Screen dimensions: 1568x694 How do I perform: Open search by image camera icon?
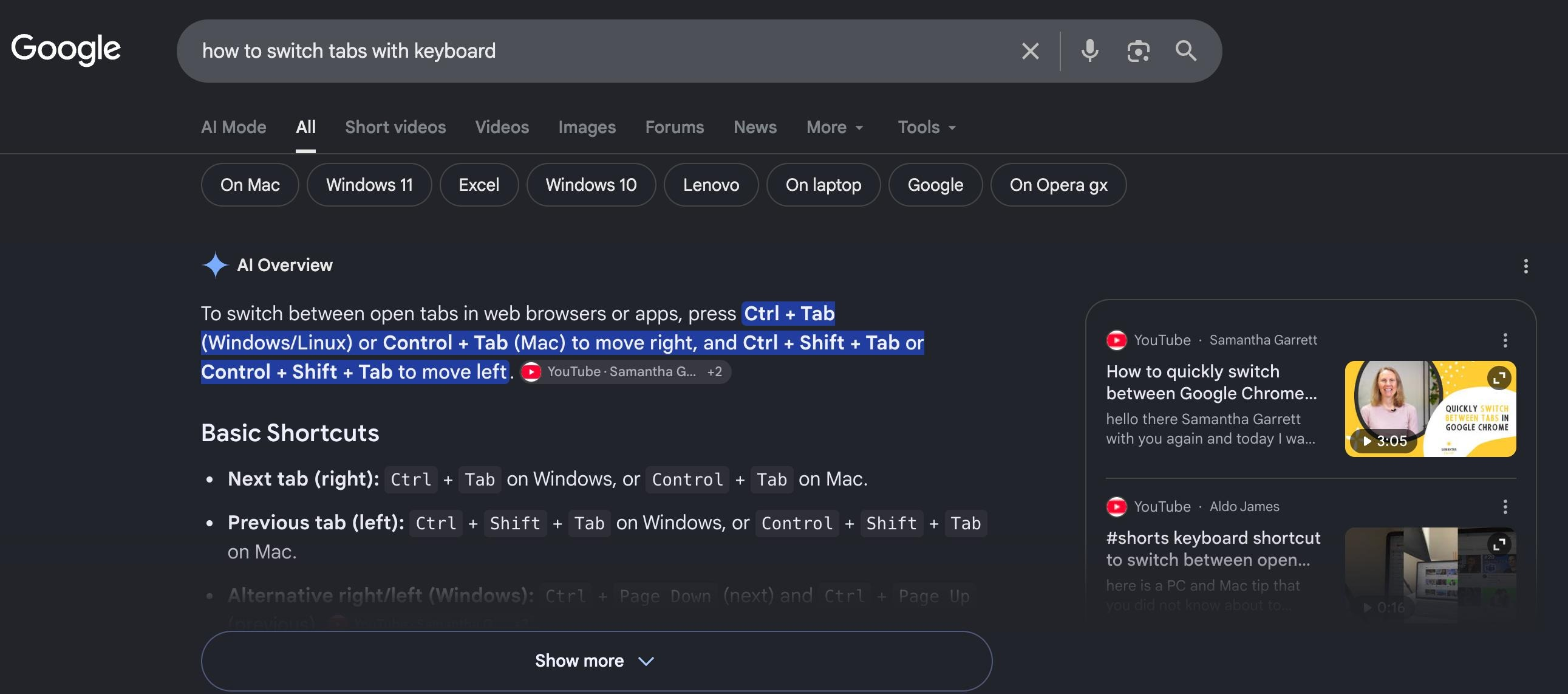1137,51
